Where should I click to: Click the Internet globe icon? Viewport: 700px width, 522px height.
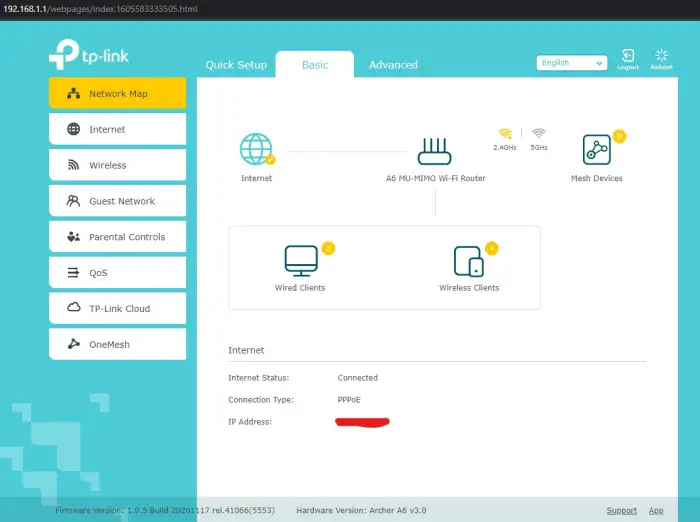coord(256,150)
